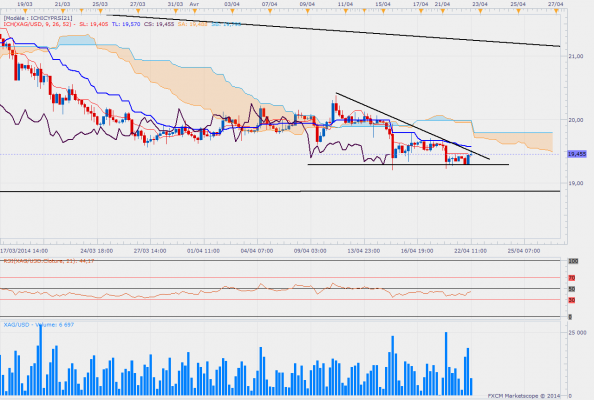
Task: Click the 22/04 11:00 date label
Action: (471, 251)
